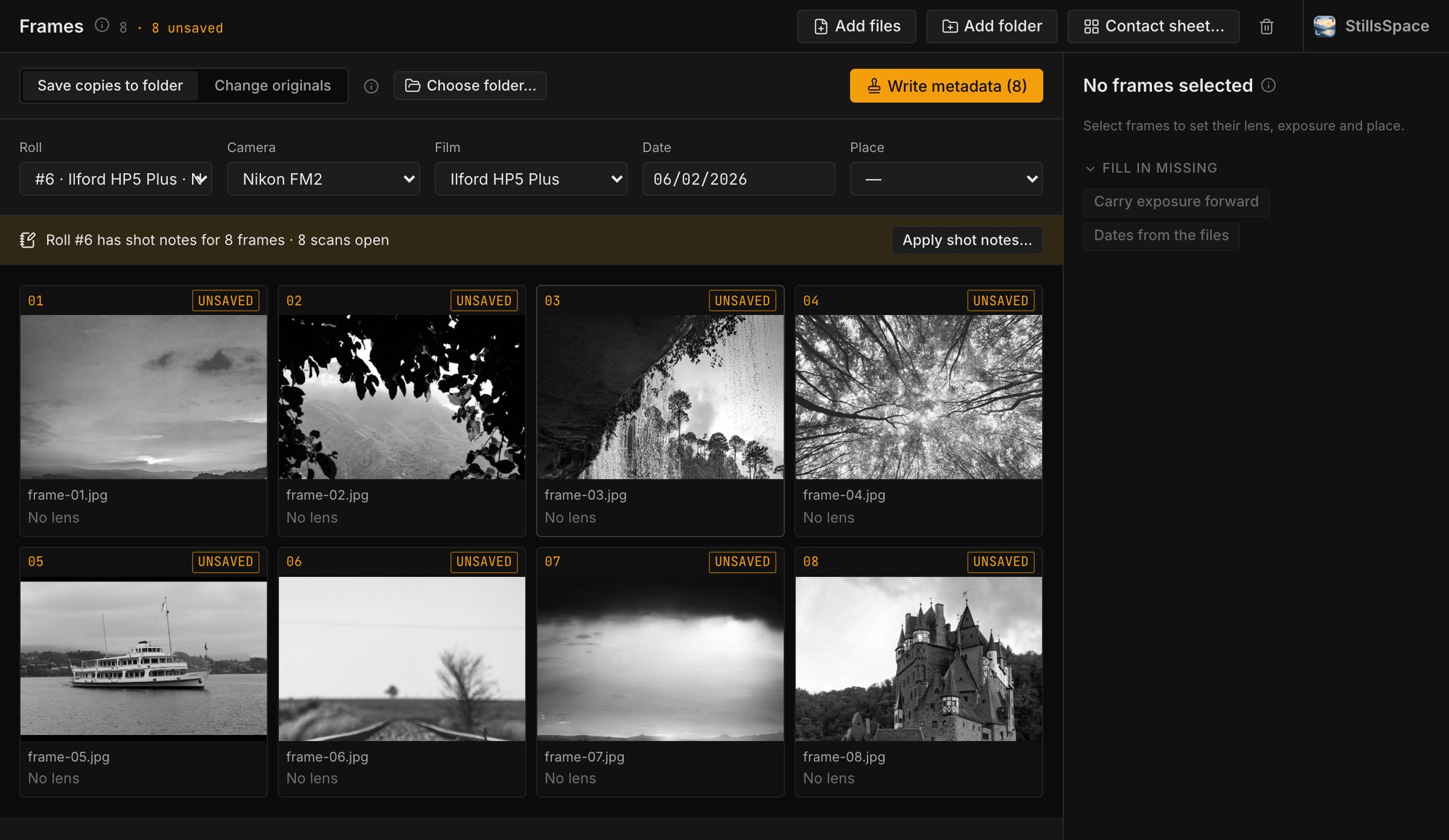Click the shot notes banner message text

point(217,240)
